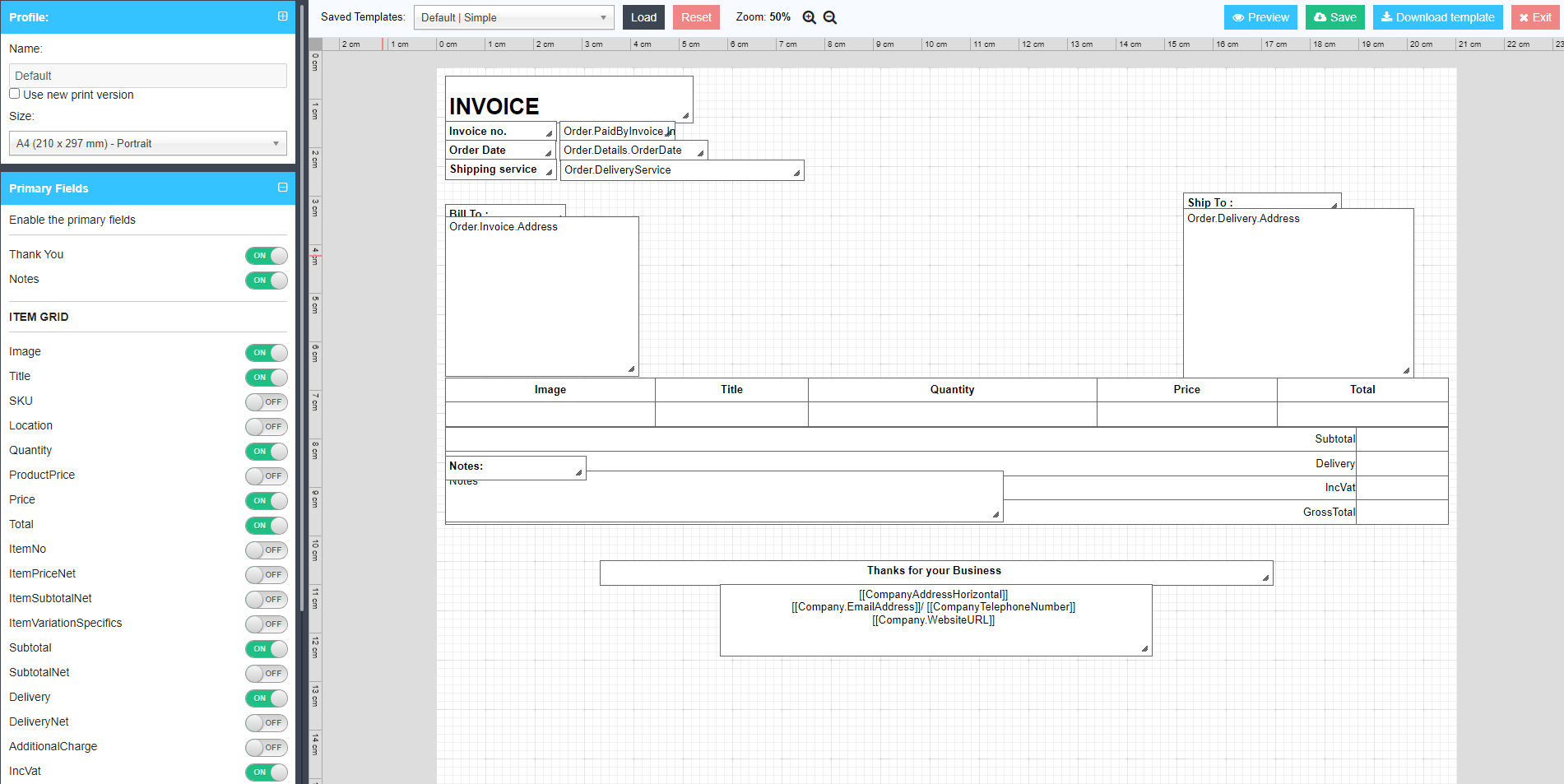Image resolution: width=1564 pixels, height=784 pixels.
Task: Collapse the Primary Fields panel icon
Action: 283,188
